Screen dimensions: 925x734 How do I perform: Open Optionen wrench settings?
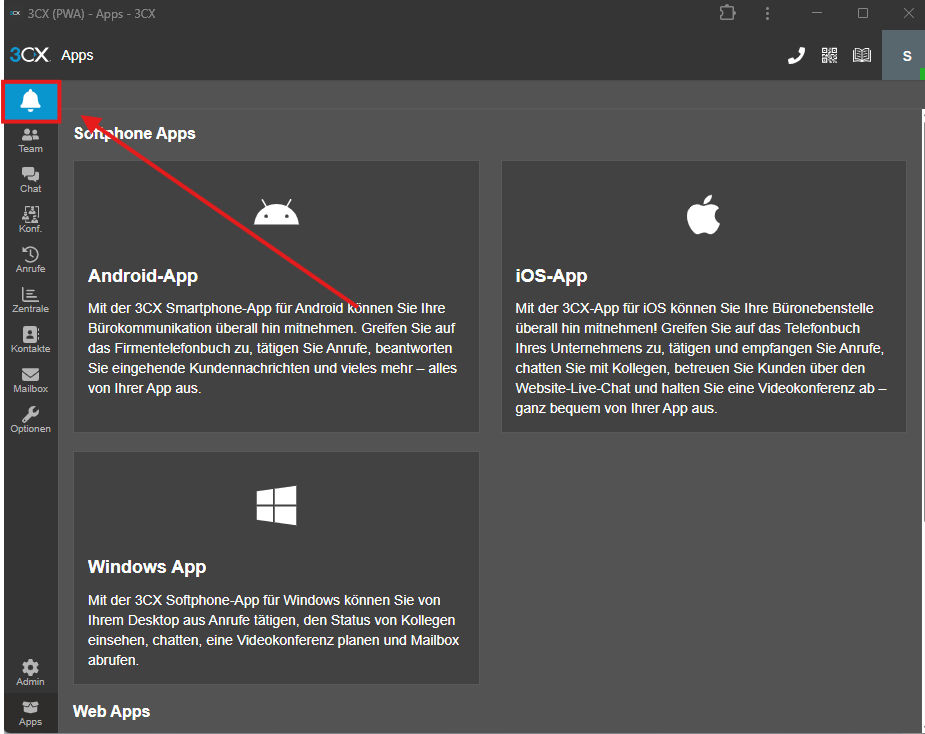tap(30, 420)
